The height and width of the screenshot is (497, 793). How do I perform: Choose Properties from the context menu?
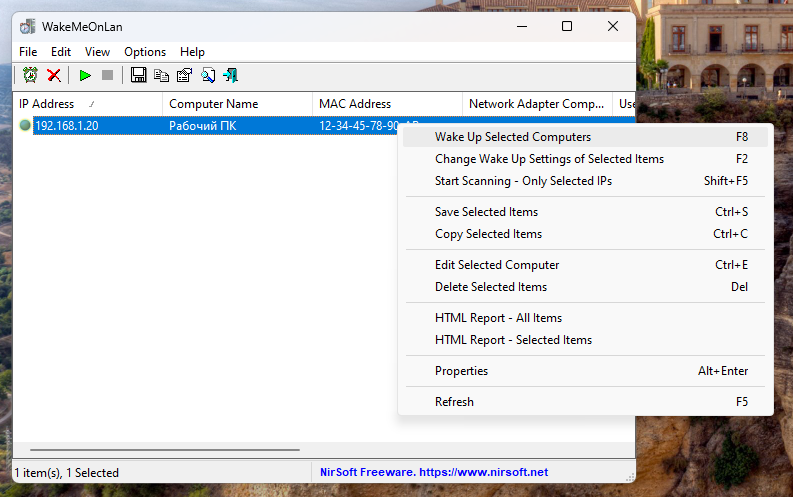pyautogui.click(x=586, y=371)
